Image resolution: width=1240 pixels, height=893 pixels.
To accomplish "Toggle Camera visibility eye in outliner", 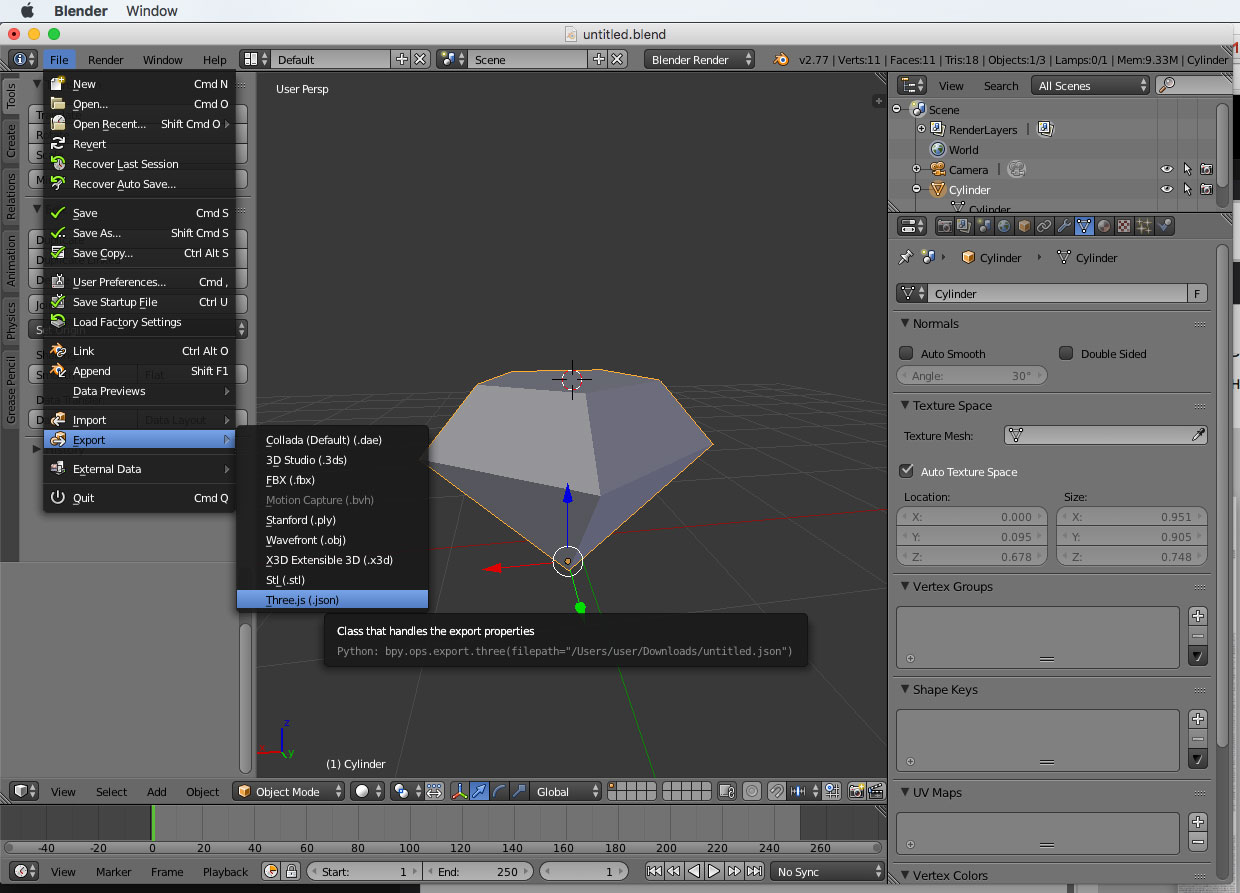I will pos(1166,169).
